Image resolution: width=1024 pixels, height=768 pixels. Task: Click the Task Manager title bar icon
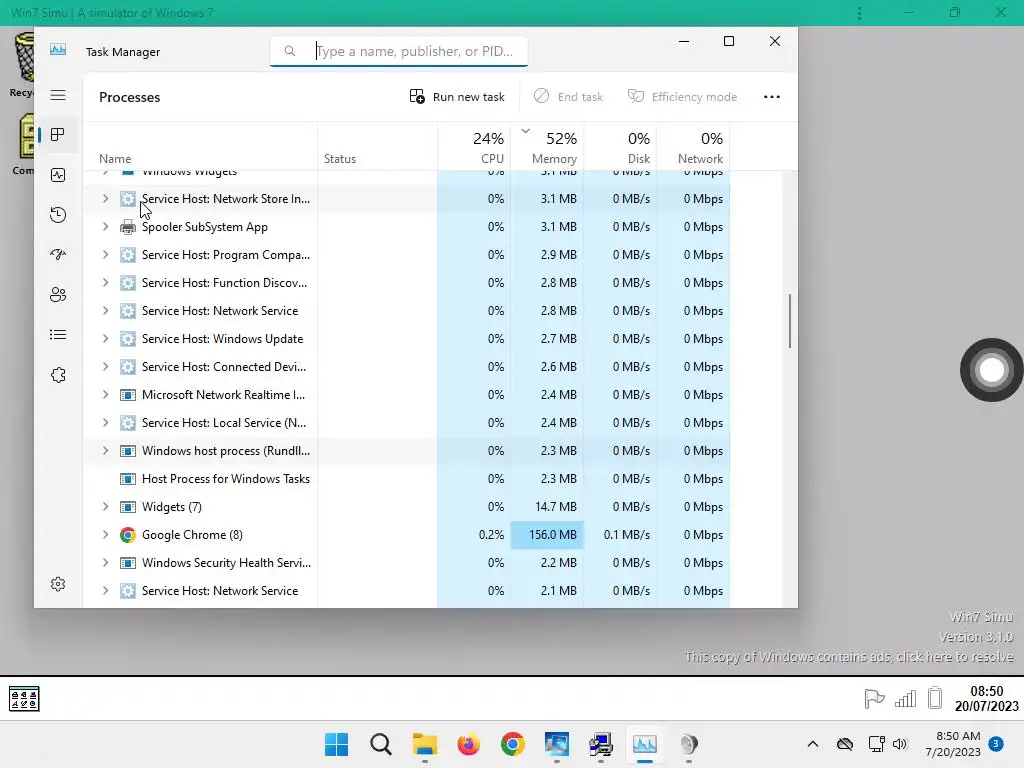click(x=58, y=50)
